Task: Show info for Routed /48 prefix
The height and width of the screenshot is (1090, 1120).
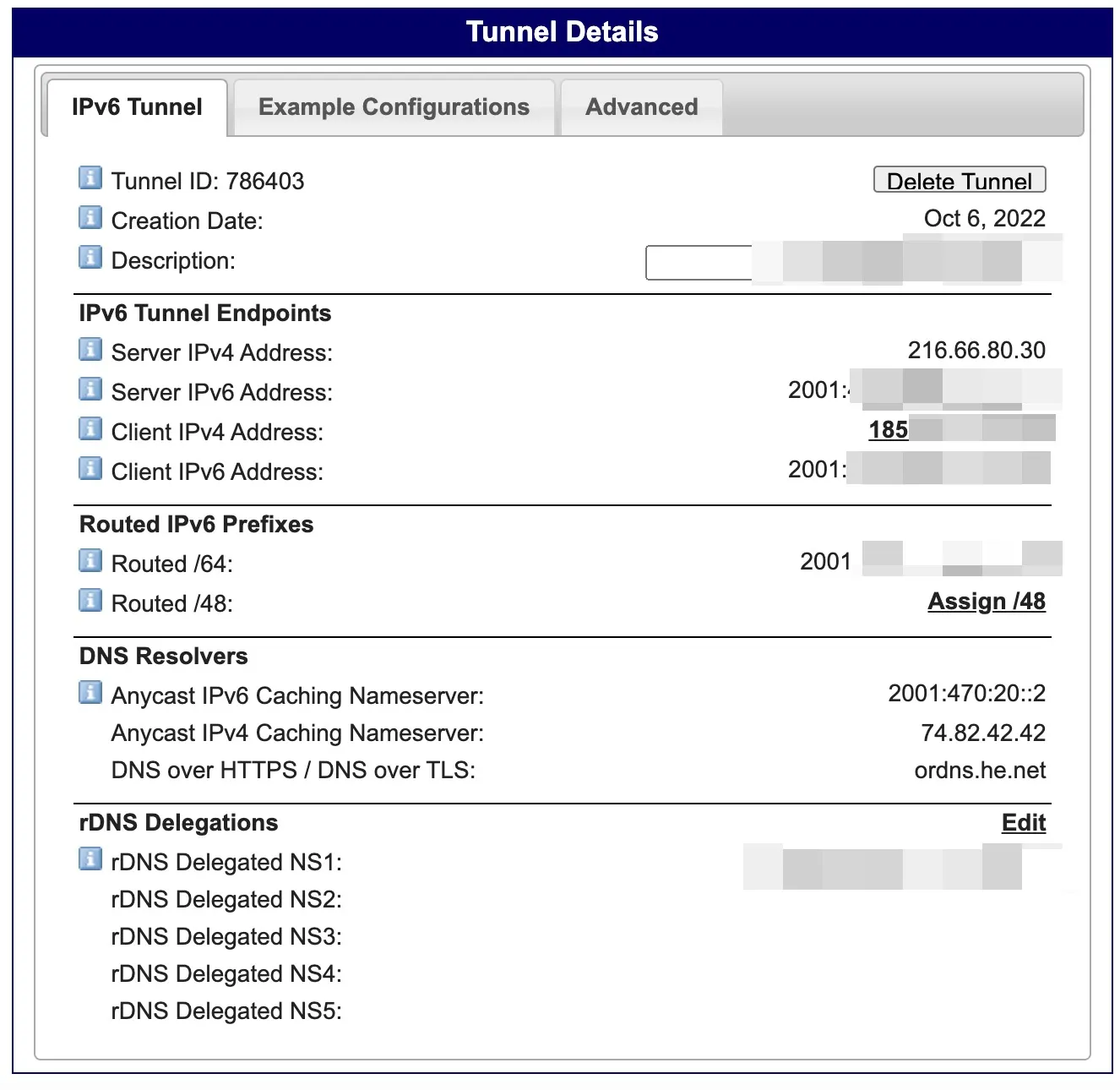Action: (x=90, y=601)
